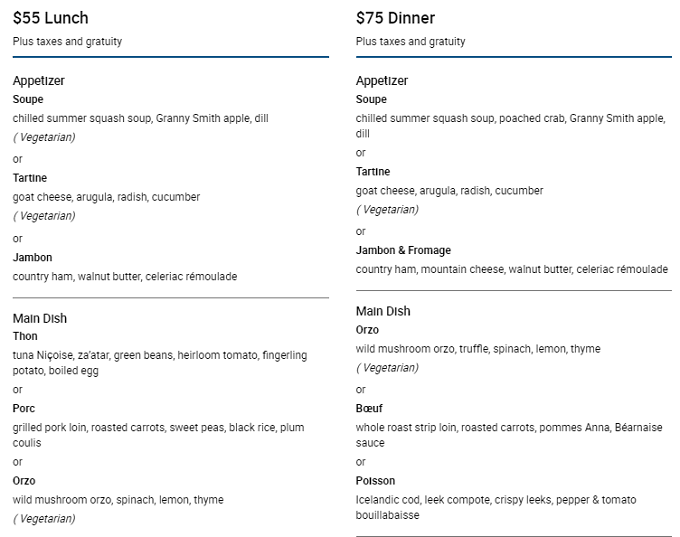
Task: Click the dinner Main Dish heading
Action: tap(383, 311)
